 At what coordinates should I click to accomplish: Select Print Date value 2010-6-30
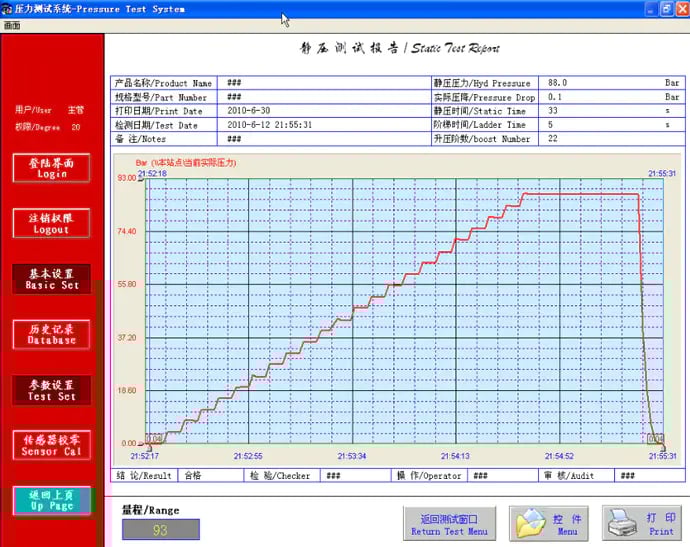[x=249, y=110]
